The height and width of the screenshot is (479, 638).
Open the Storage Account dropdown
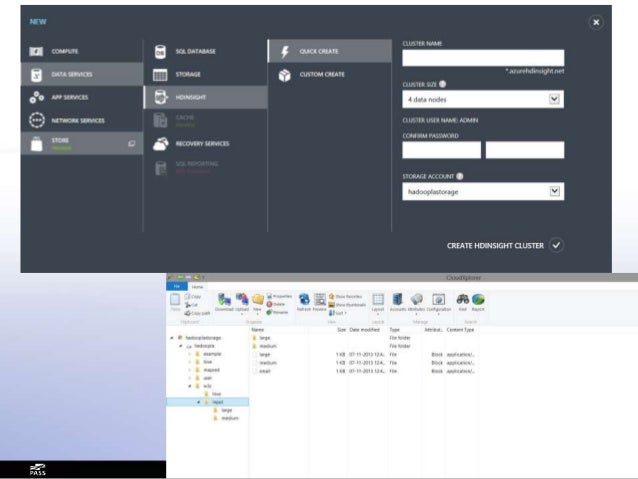tap(483, 191)
